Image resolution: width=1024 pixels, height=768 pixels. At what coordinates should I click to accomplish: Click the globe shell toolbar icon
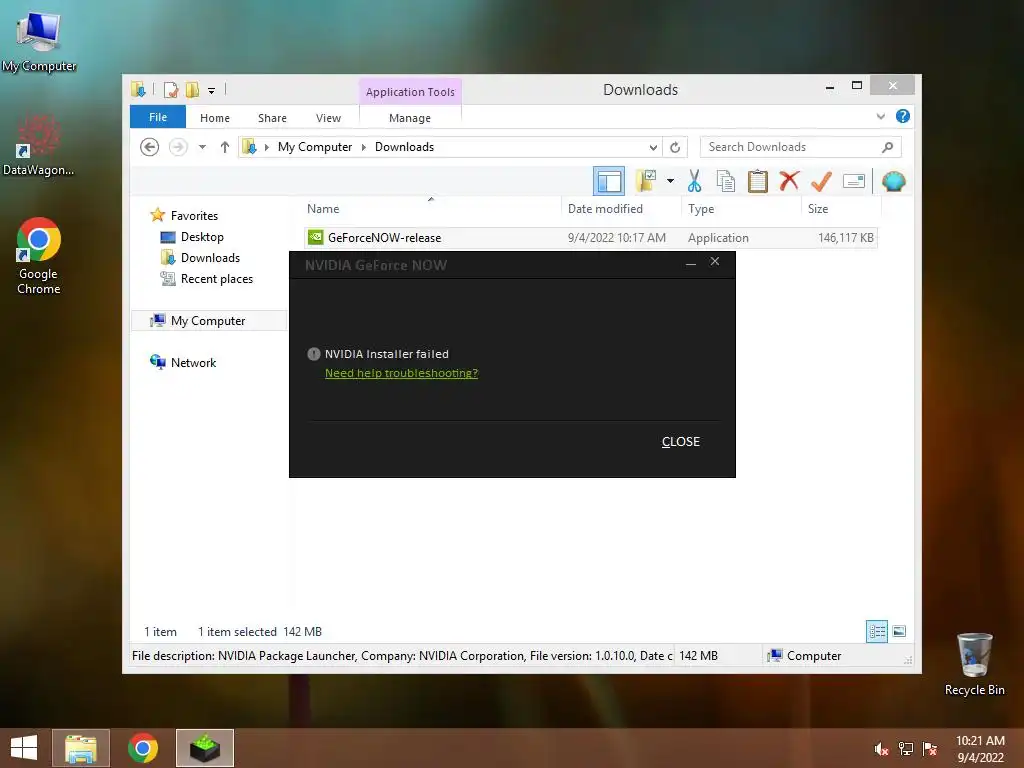coord(893,182)
